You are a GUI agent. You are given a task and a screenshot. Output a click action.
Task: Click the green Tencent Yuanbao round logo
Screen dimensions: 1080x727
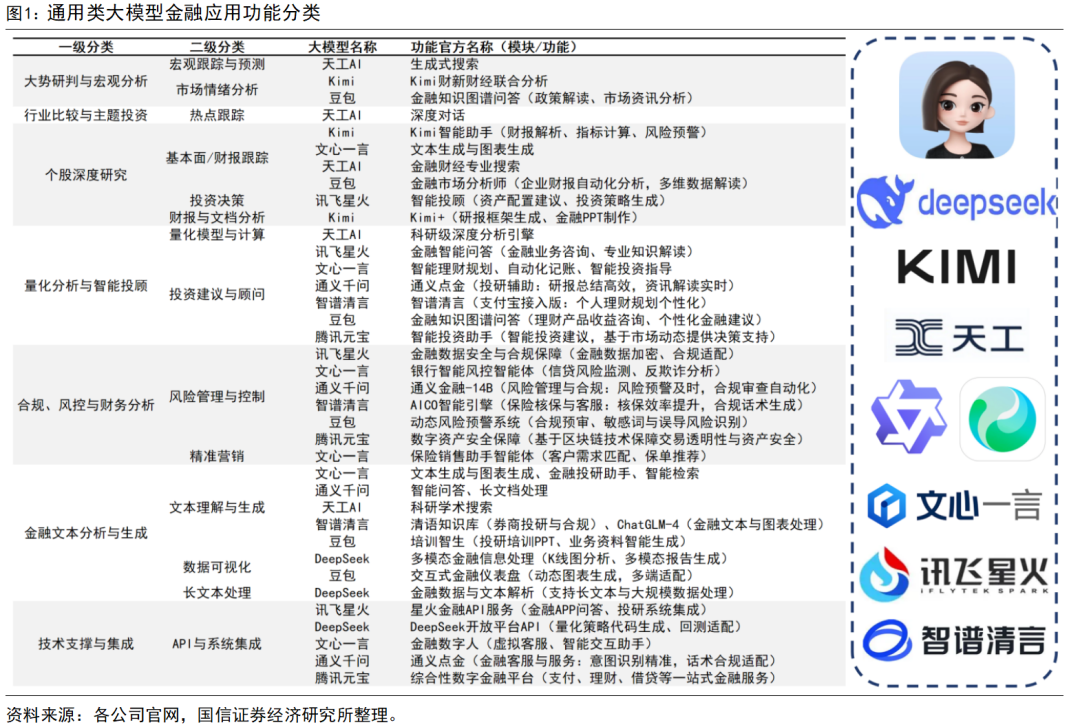pos(1002,419)
